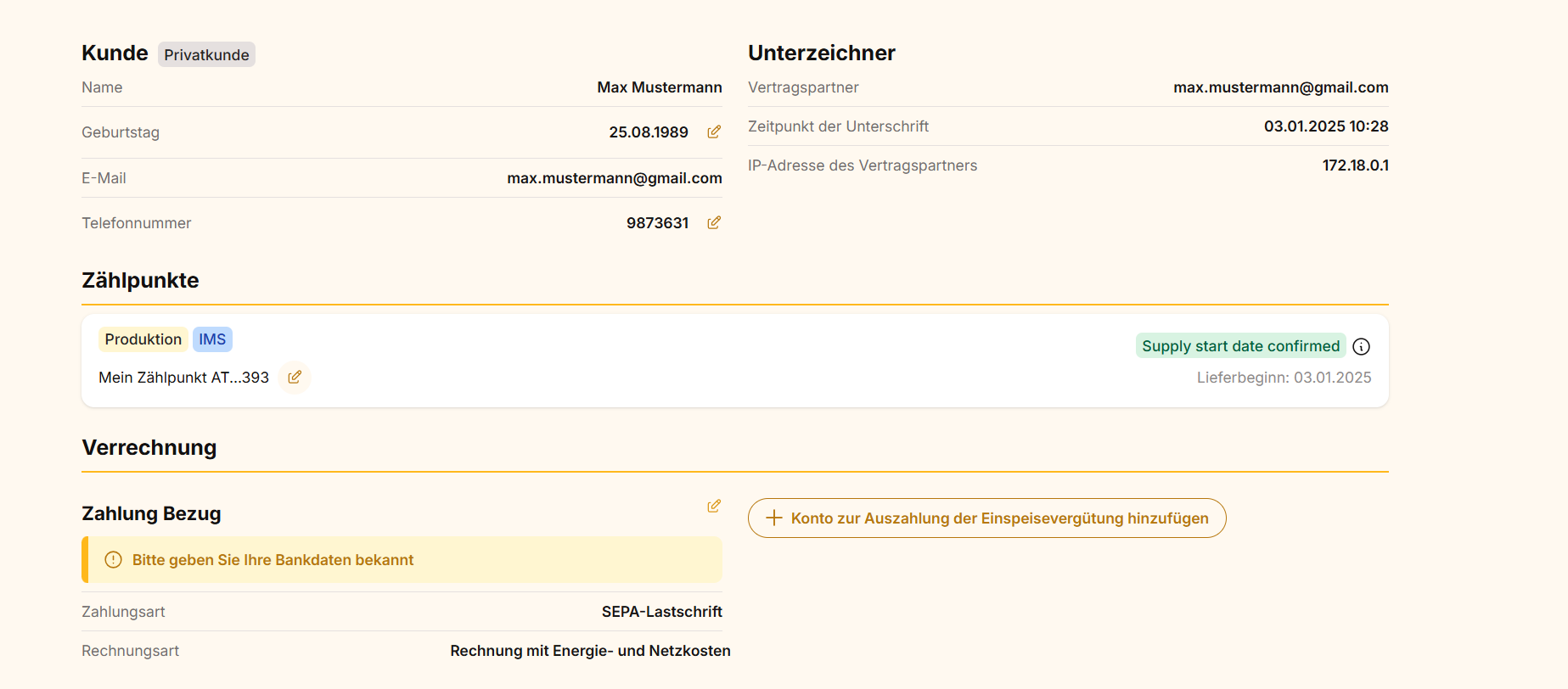Click the IMS tag
The height and width of the screenshot is (689, 1568).
(x=212, y=339)
